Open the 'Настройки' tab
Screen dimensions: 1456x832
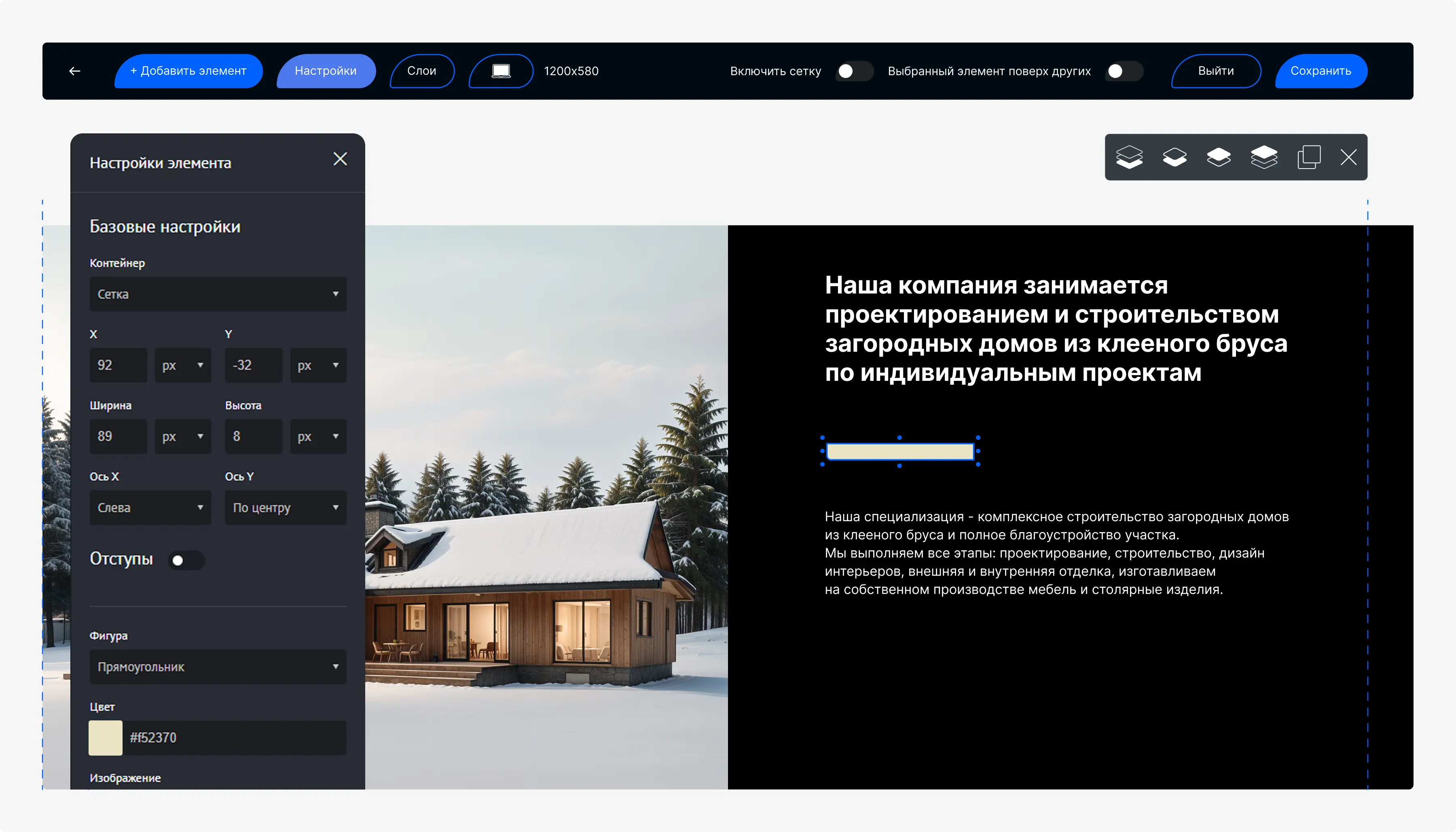coord(326,70)
